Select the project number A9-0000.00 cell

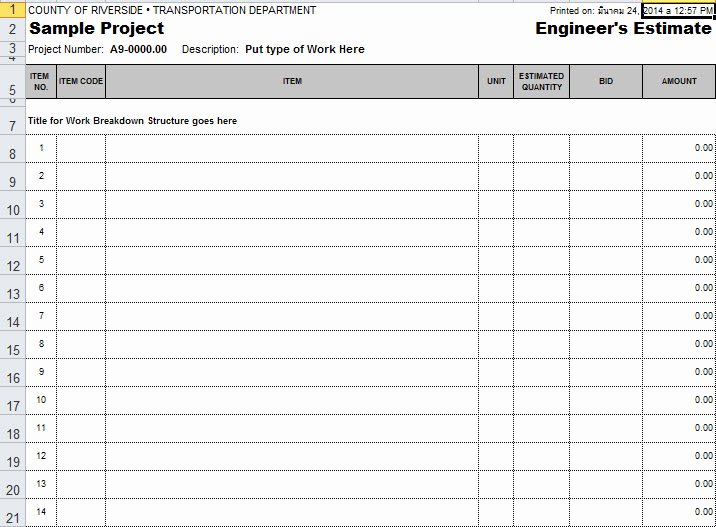(138, 49)
